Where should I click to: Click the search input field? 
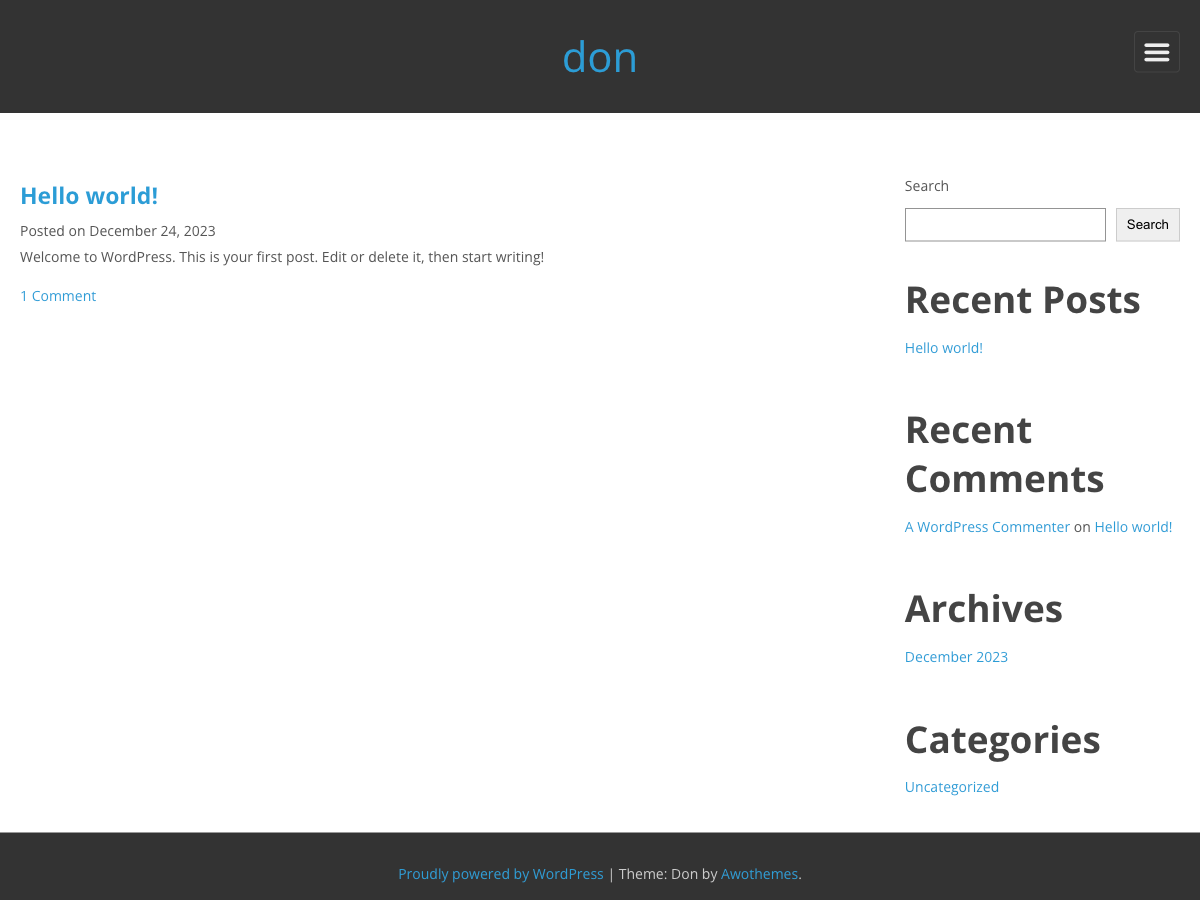pos(1004,224)
